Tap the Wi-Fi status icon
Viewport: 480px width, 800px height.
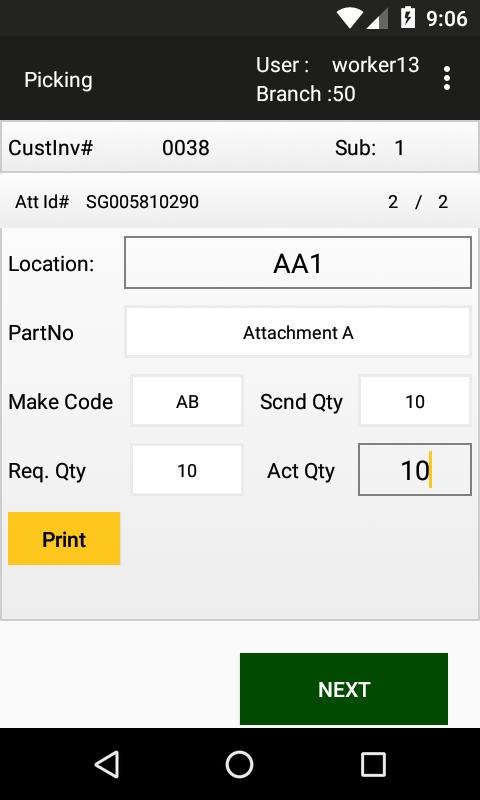click(350, 18)
